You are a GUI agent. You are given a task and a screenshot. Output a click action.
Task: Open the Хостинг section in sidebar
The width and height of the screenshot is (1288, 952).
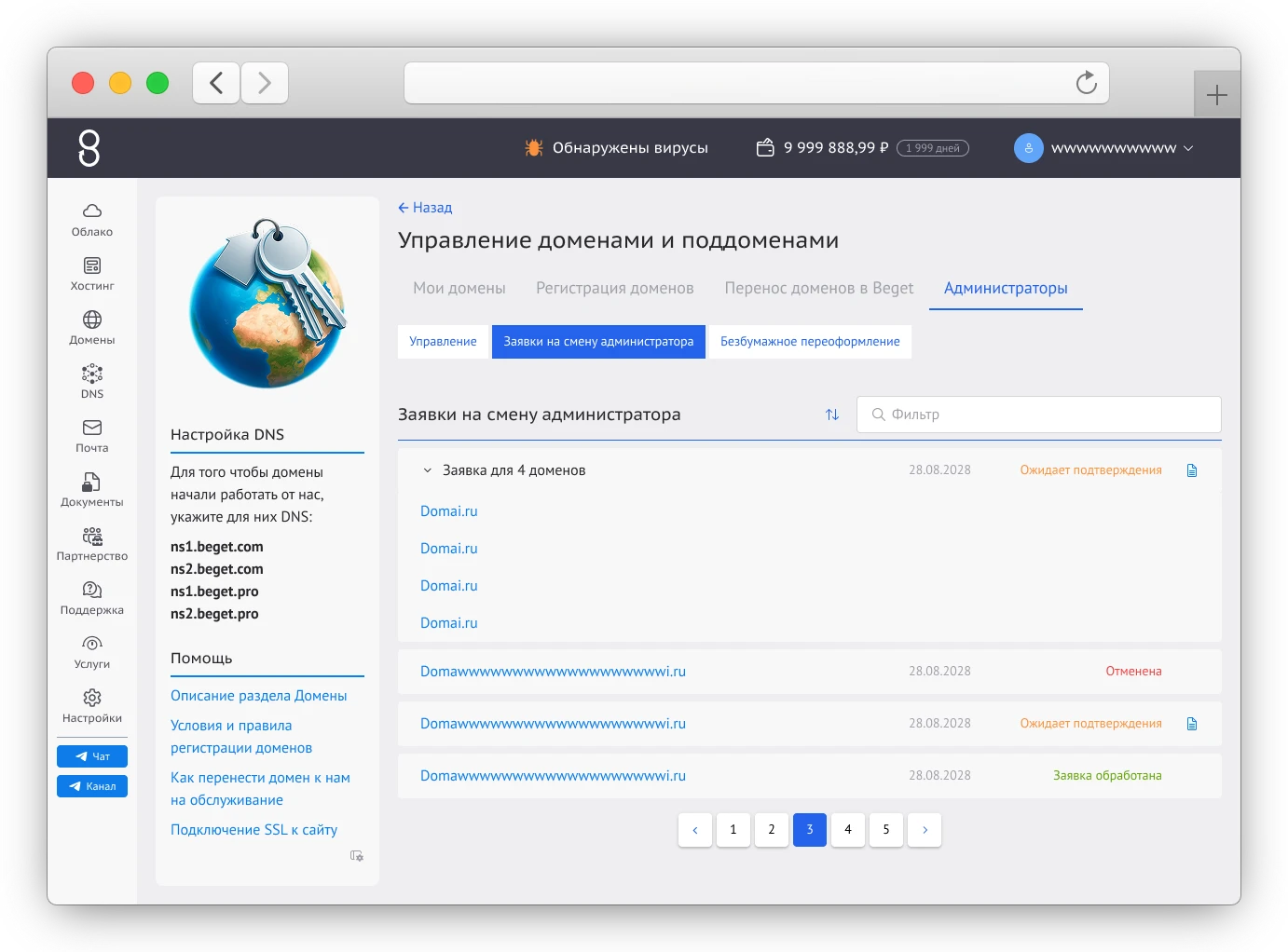[x=92, y=274]
